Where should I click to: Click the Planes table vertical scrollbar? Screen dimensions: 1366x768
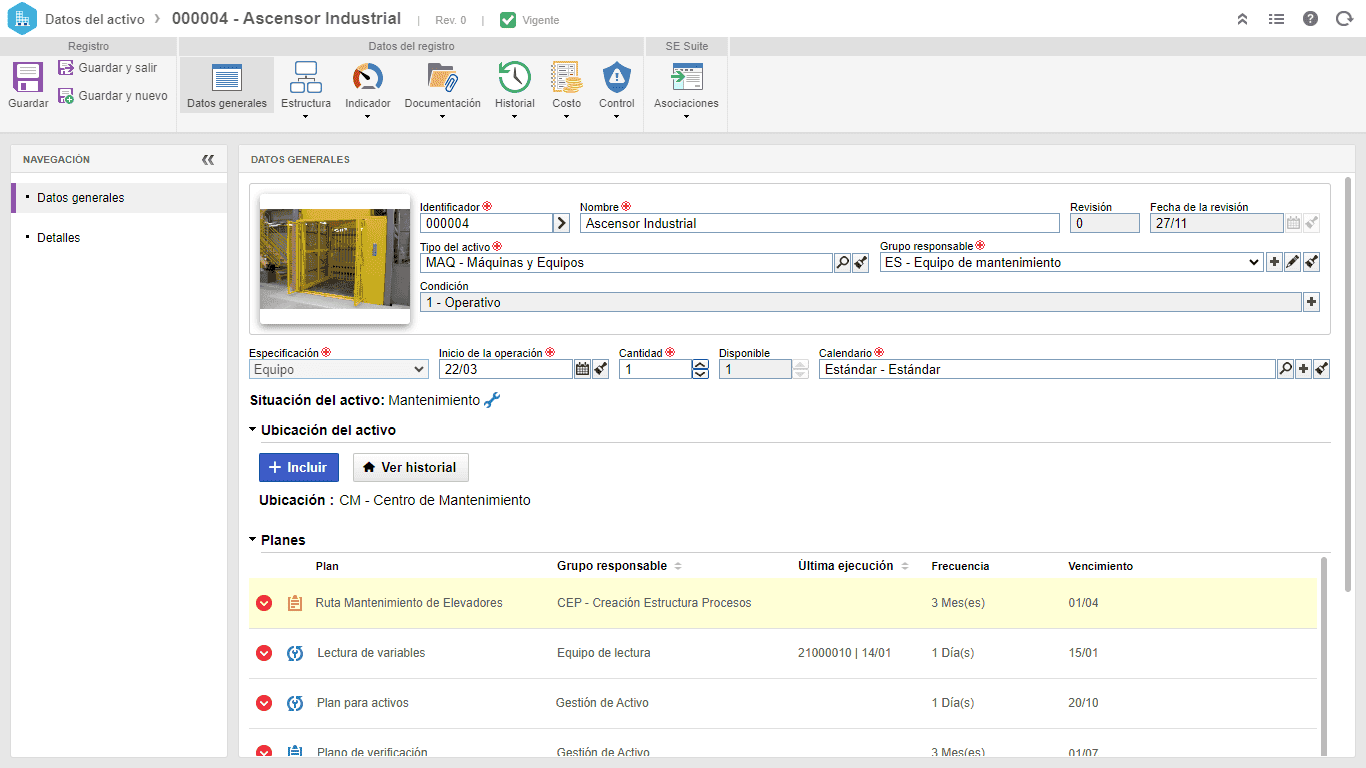point(1326,656)
